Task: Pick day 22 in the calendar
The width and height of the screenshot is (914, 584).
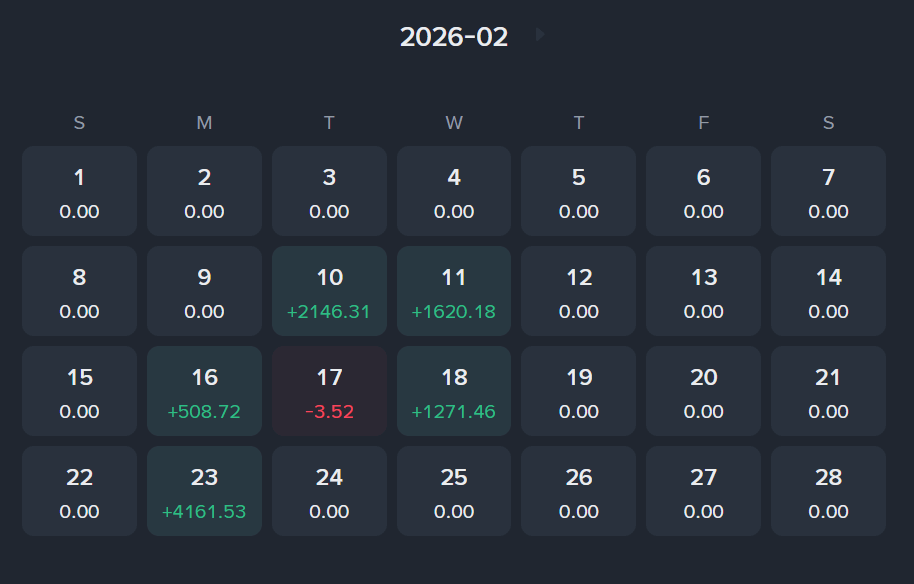Action: click(x=79, y=491)
